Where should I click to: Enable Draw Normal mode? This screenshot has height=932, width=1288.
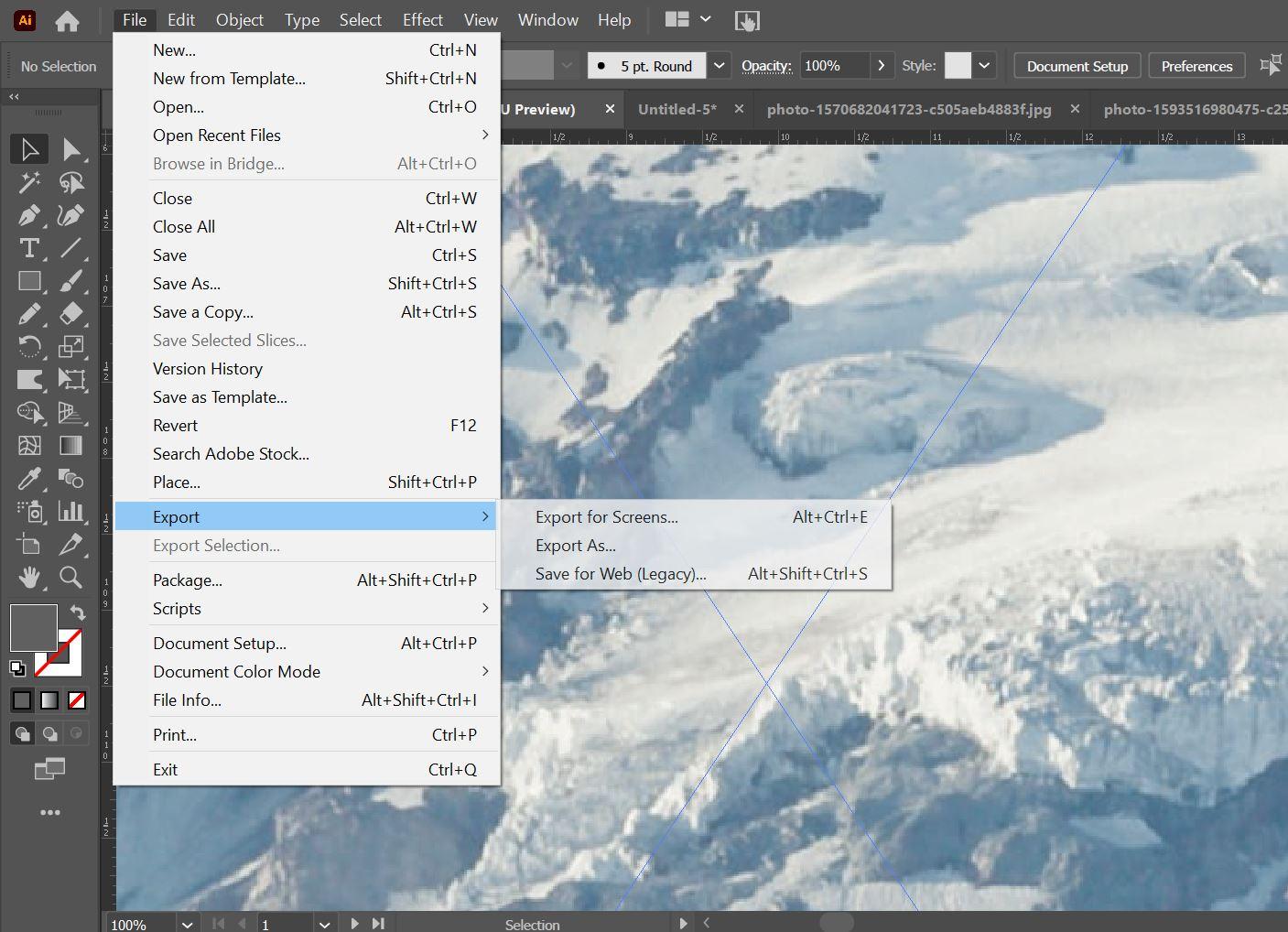pyautogui.click(x=22, y=733)
